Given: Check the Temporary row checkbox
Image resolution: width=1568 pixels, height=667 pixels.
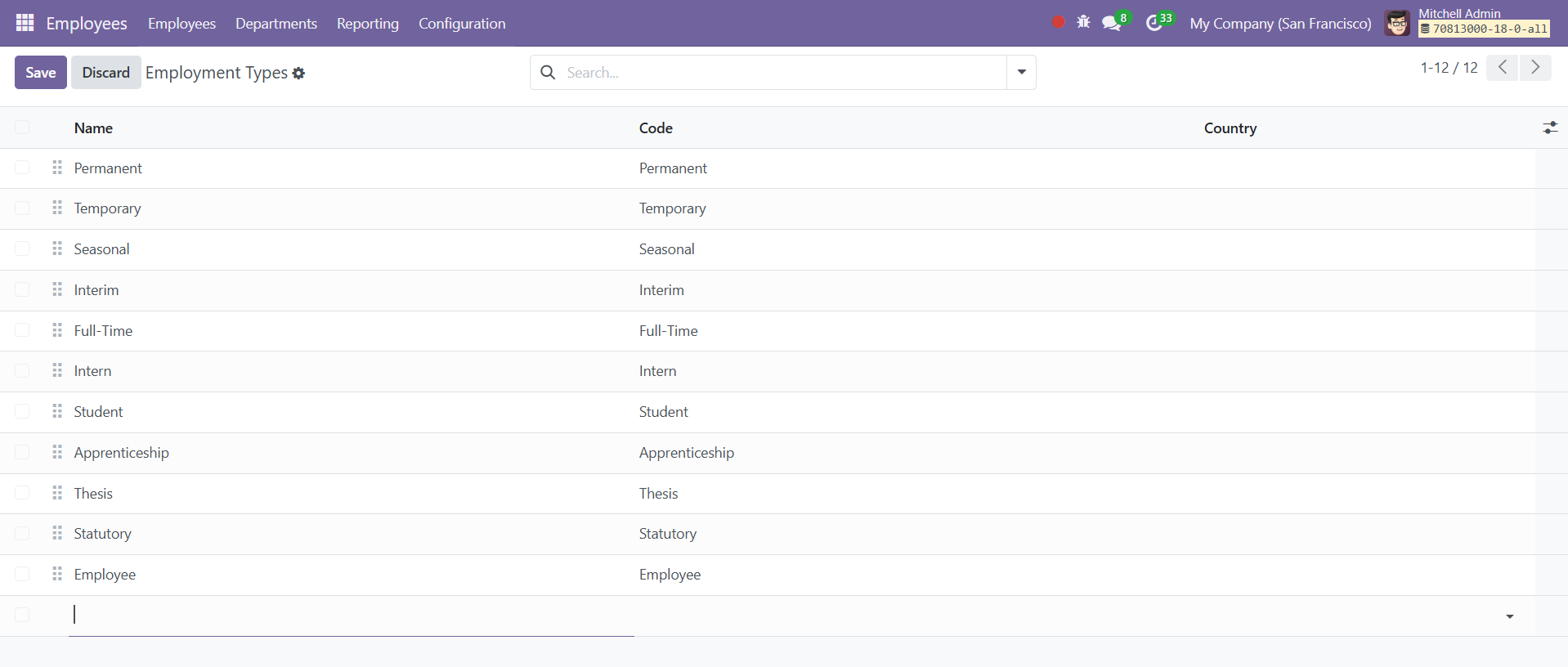Looking at the screenshot, I should pos(22,208).
